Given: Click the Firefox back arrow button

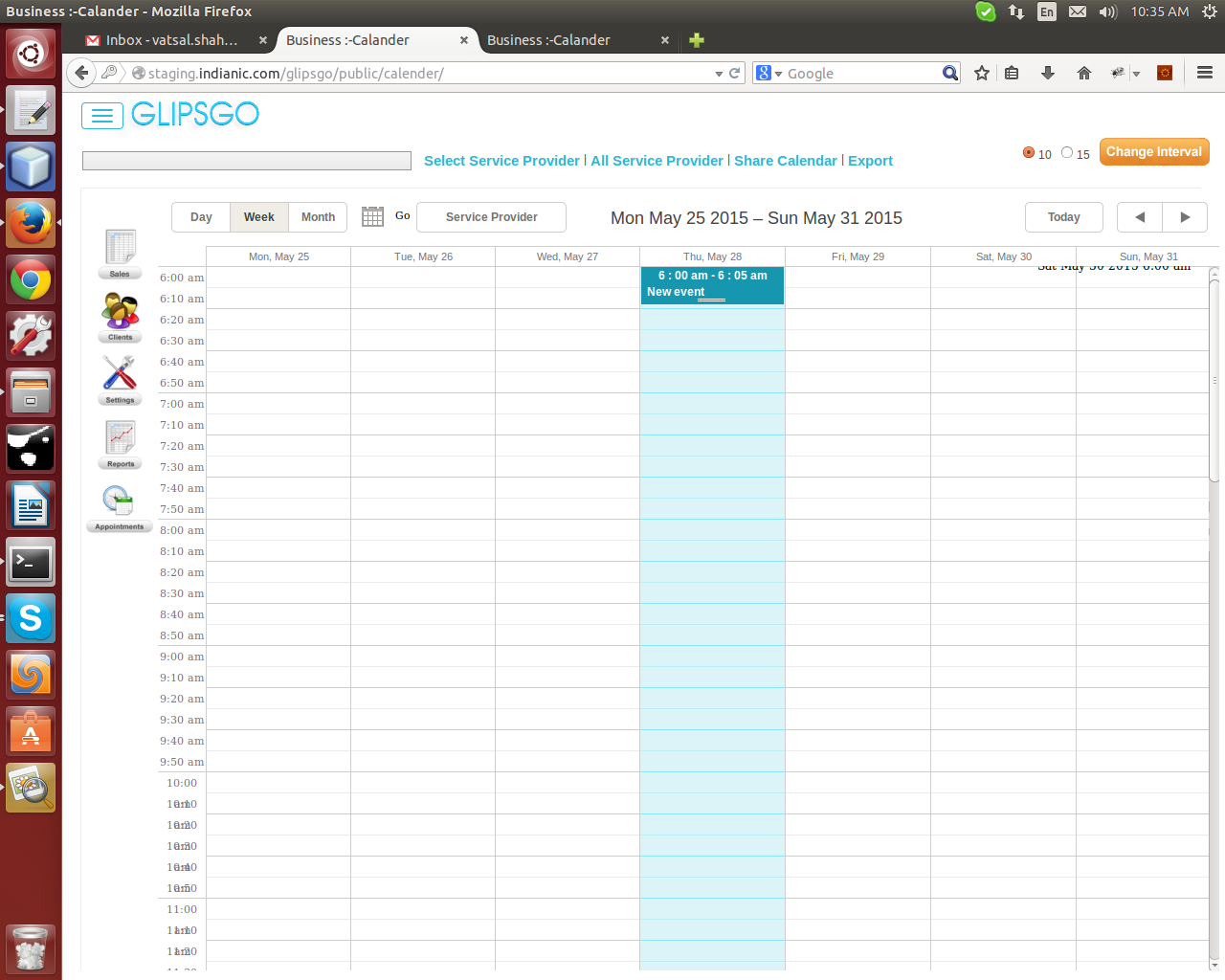Looking at the screenshot, I should tap(82, 73).
